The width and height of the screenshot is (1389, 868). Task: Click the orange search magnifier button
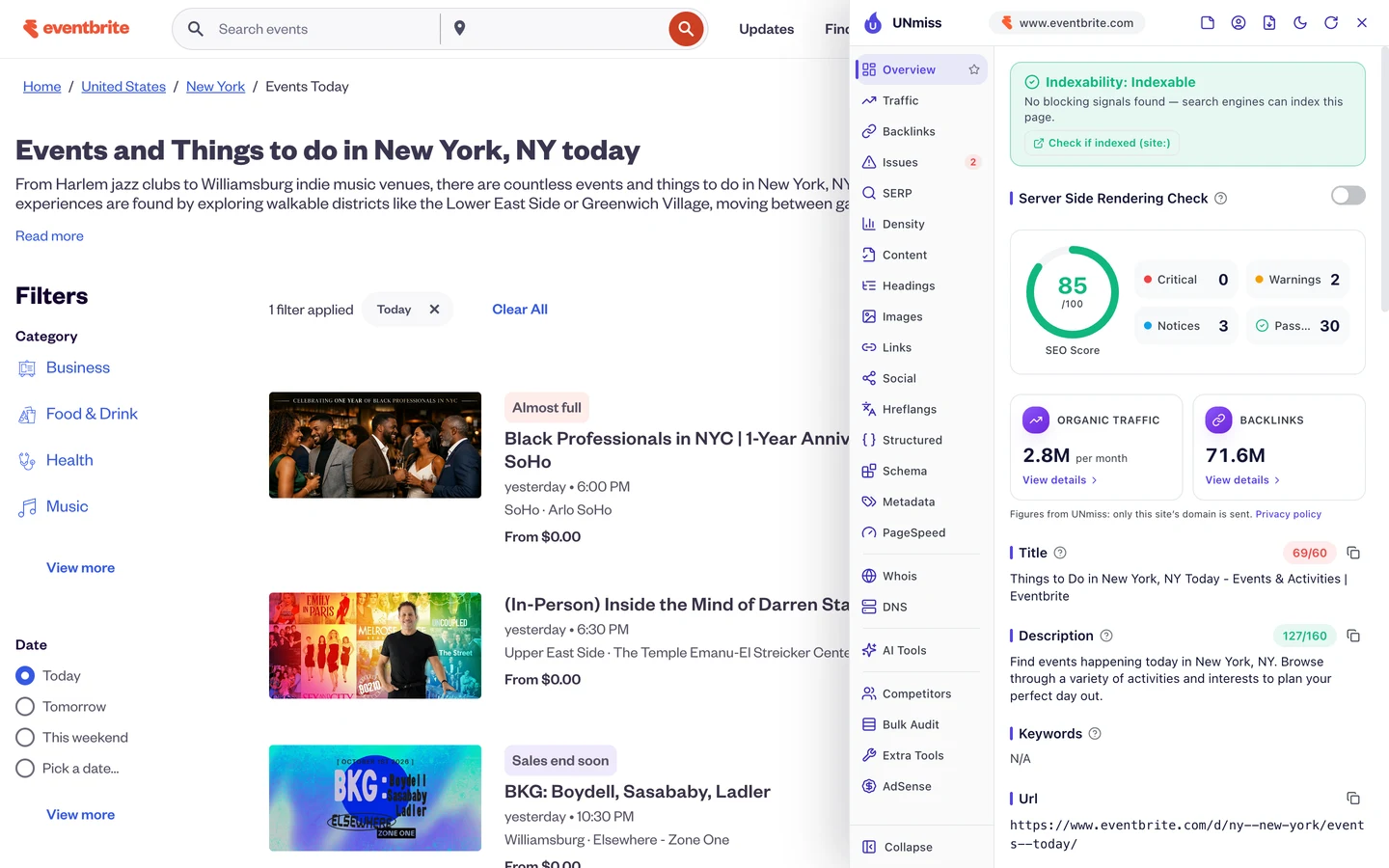(x=685, y=29)
